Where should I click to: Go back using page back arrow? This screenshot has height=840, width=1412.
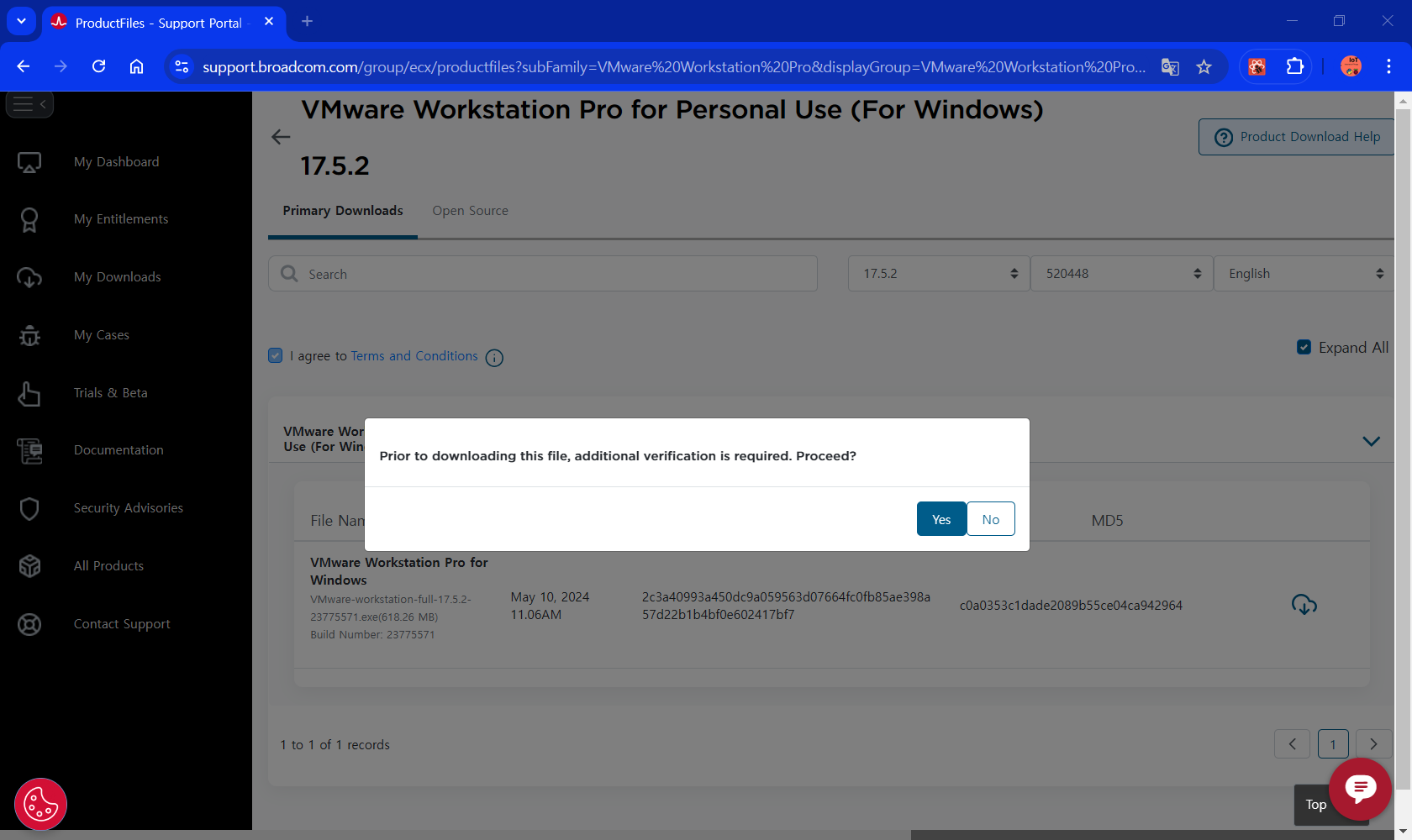tap(281, 137)
